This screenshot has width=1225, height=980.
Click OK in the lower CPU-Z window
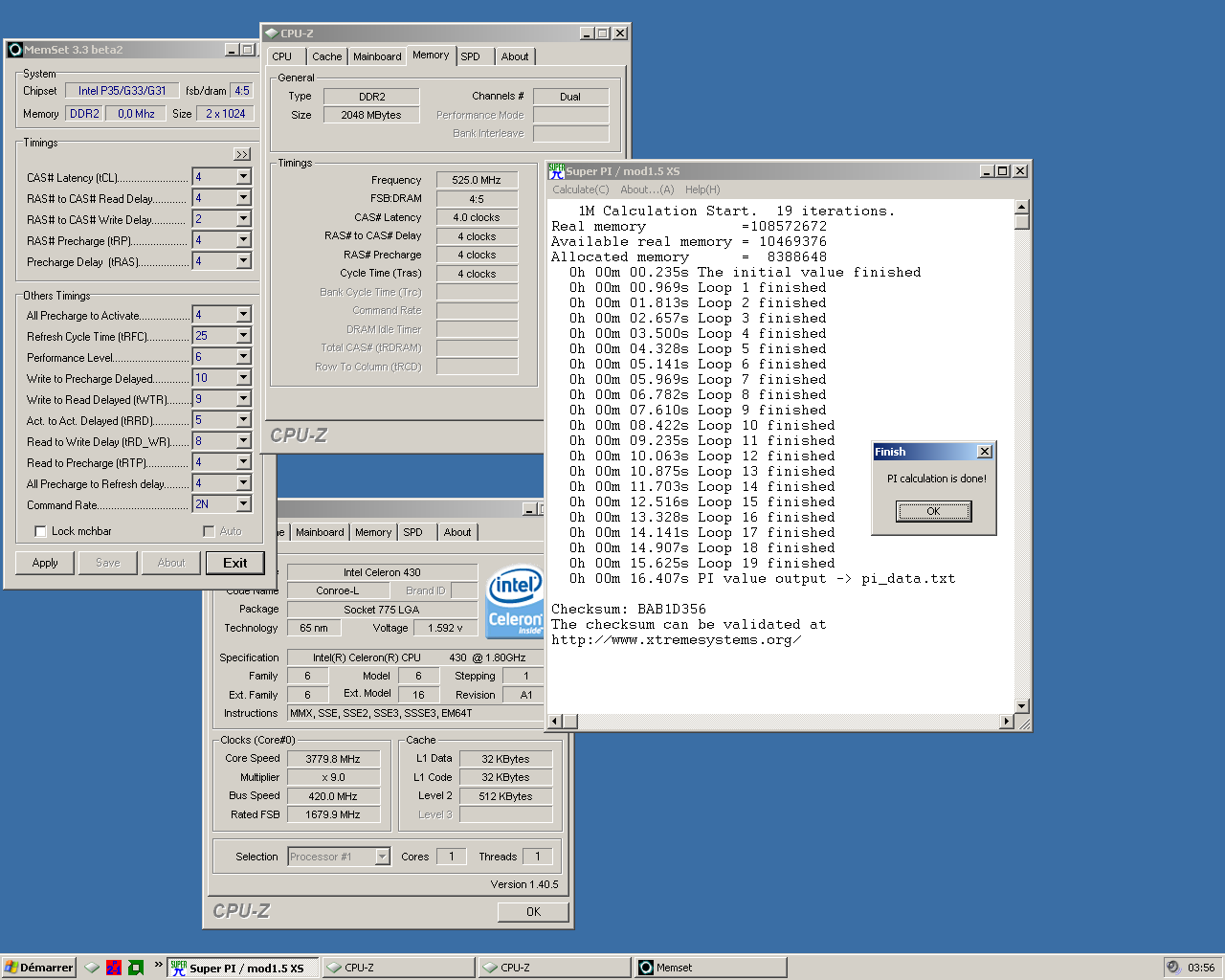click(533, 912)
